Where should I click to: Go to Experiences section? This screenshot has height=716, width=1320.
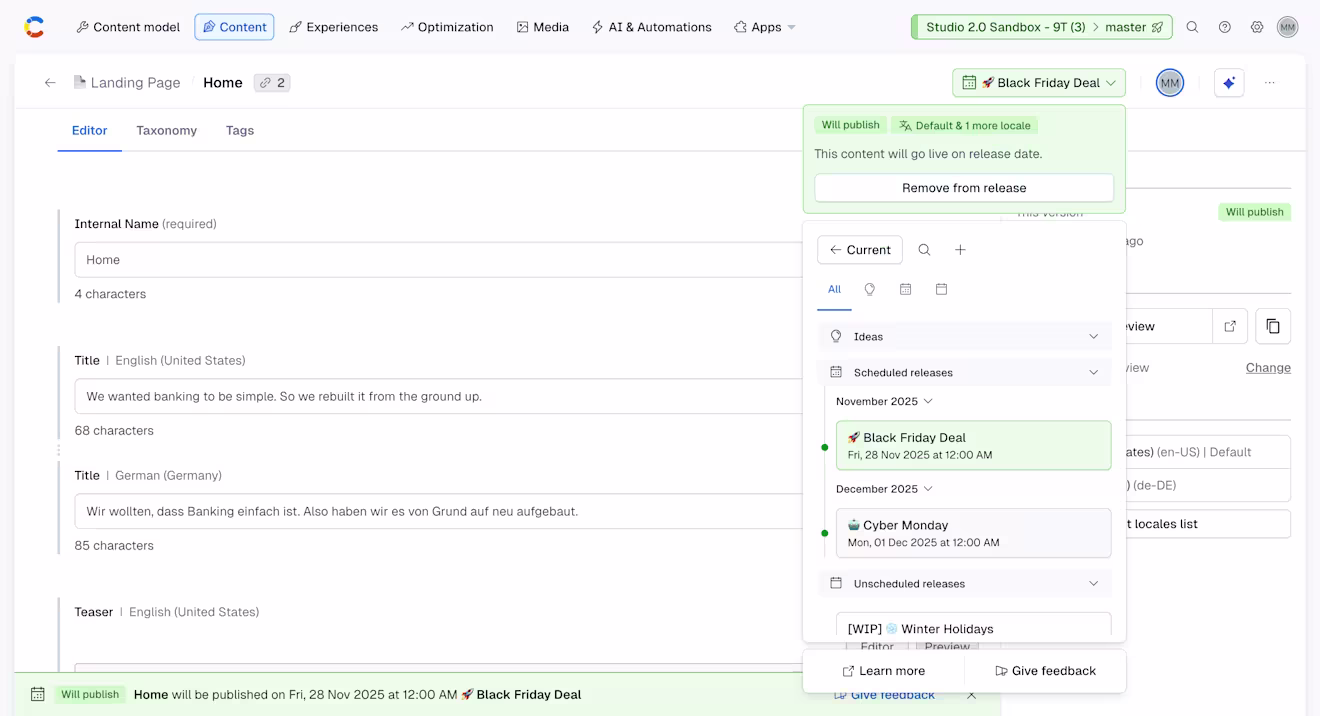tap(333, 27)
